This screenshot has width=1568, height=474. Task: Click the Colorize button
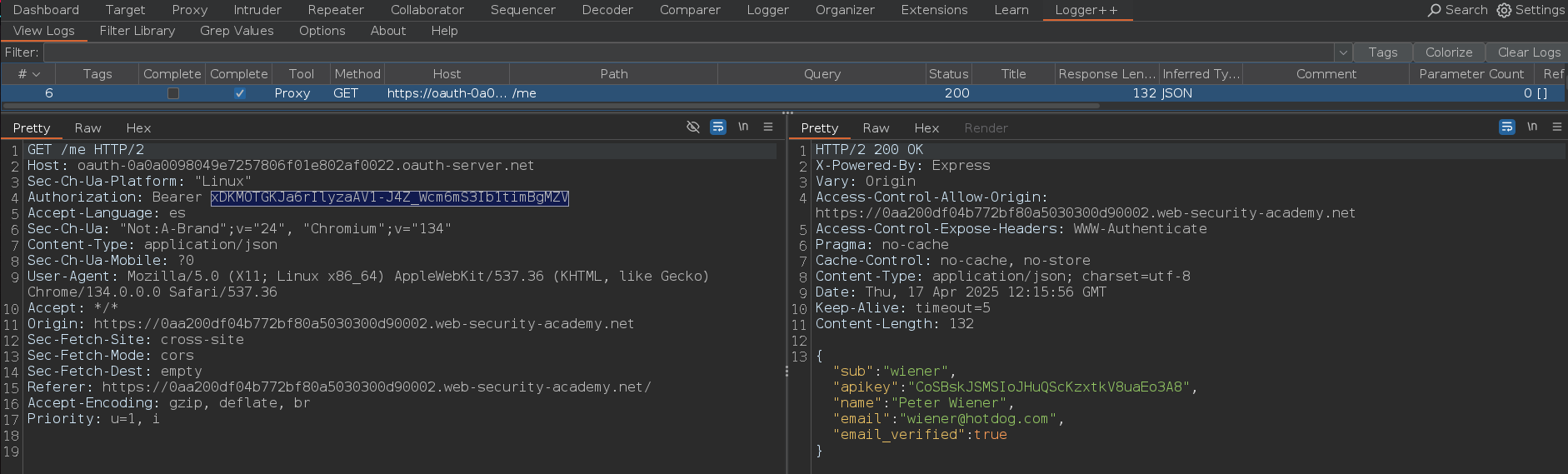click(x=1448, y=52)
